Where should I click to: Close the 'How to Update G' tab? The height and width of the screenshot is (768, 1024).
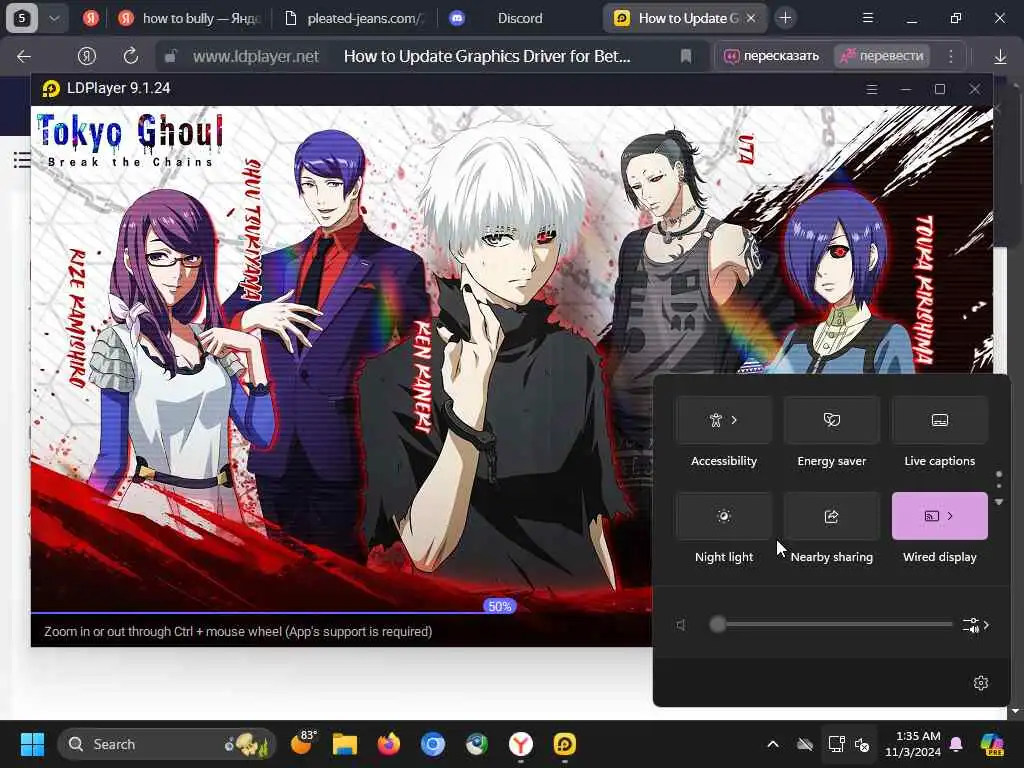coord(751,18)
